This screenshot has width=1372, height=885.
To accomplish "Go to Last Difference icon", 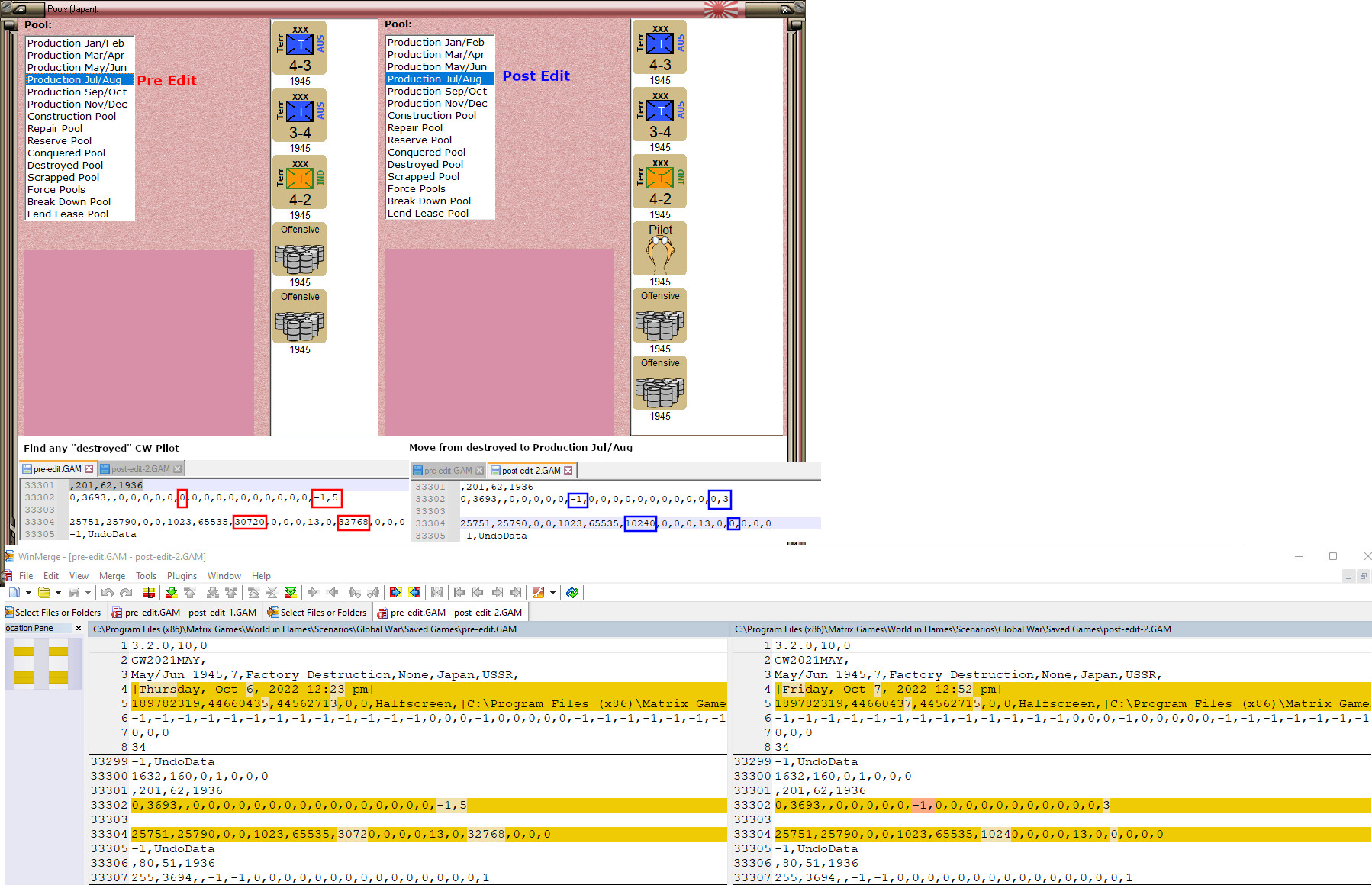I will [x=290, y=592].
